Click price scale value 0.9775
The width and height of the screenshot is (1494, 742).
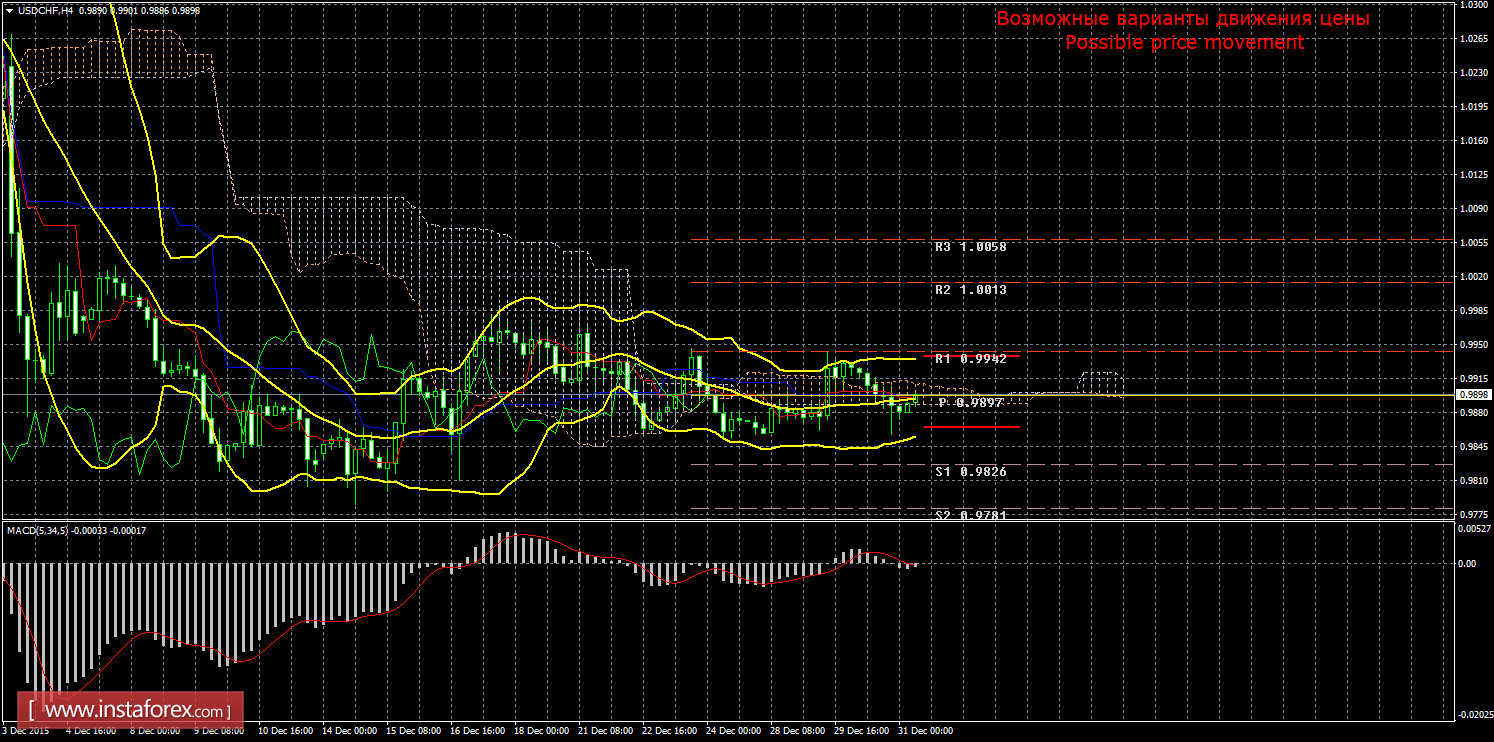click(1474, 514)
